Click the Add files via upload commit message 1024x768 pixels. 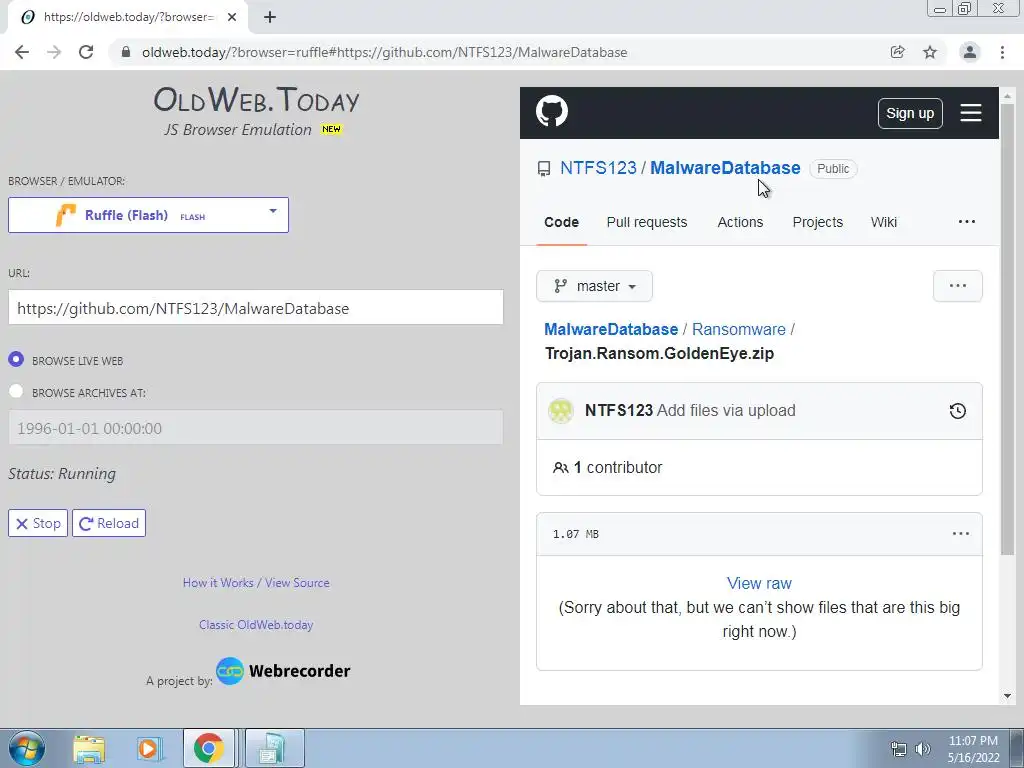click(x=726, y=411)
